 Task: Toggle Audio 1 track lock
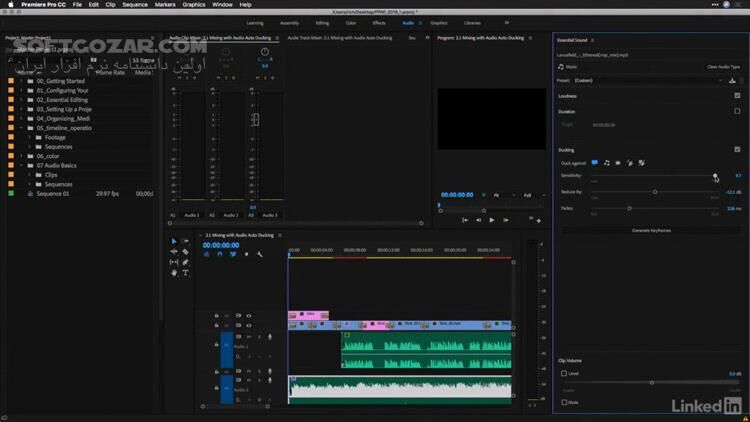pos(216,344)
